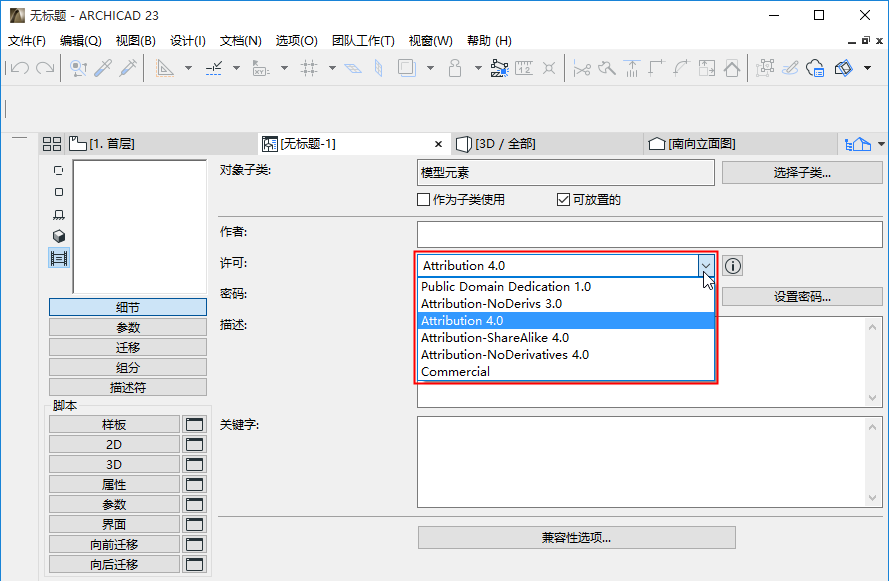
Task: Select the 3D cube view icon in sidebar
Action: 59,236
